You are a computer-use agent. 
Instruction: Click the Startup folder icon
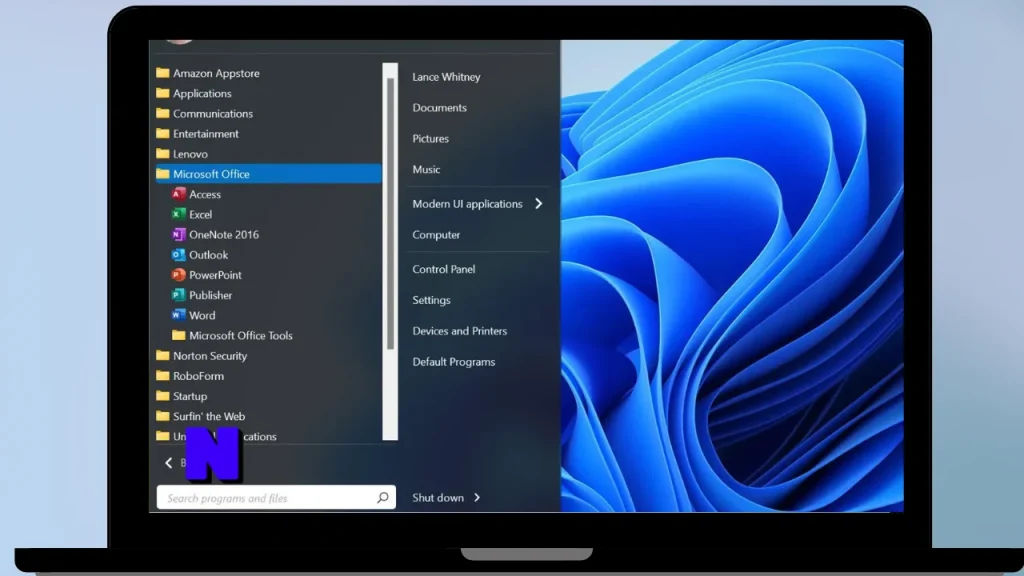(x=163, y=396)
